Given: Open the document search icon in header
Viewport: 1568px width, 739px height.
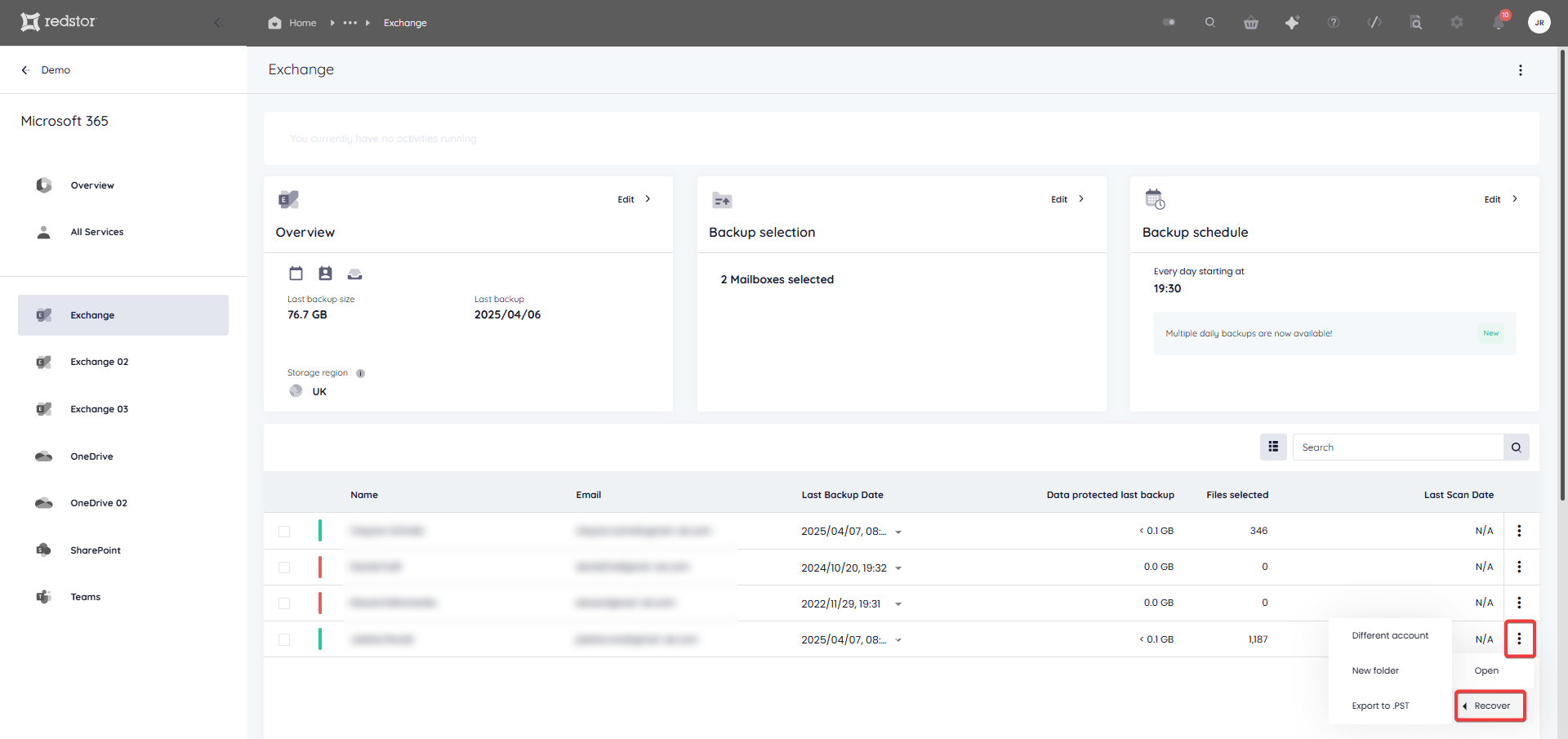Looking at the screenshot, I should tap(1416, 23).
